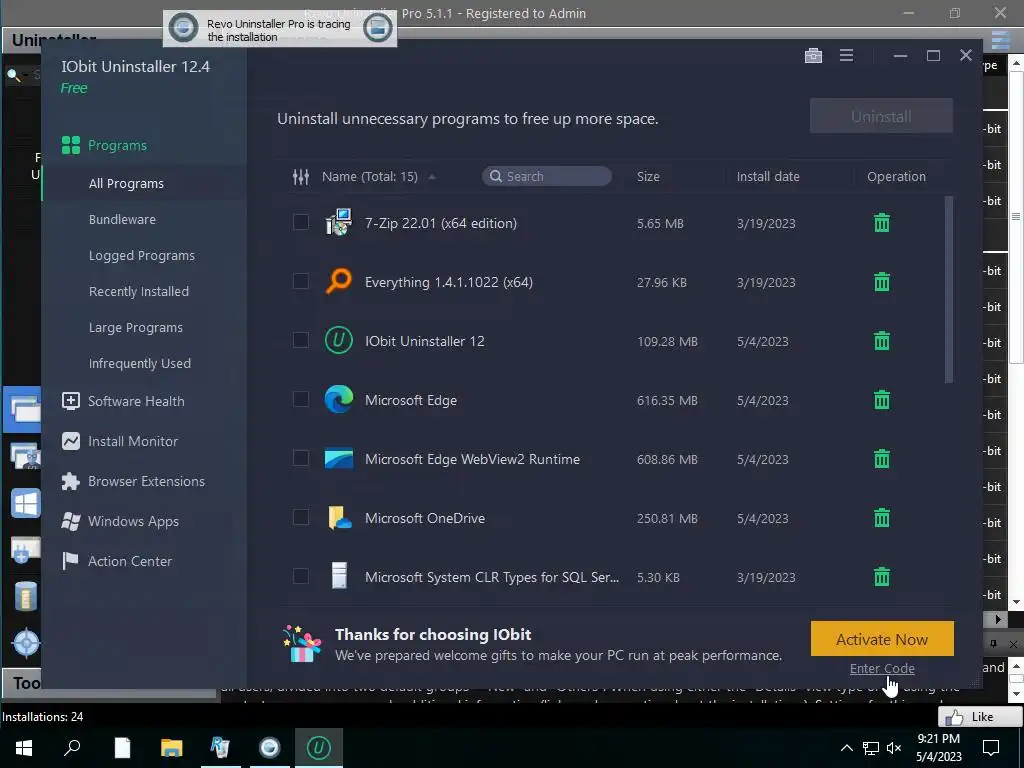1024x768 pixels.
Task: Click the Edge WebView2 Runtime program icon
Action: coord(339,458)
